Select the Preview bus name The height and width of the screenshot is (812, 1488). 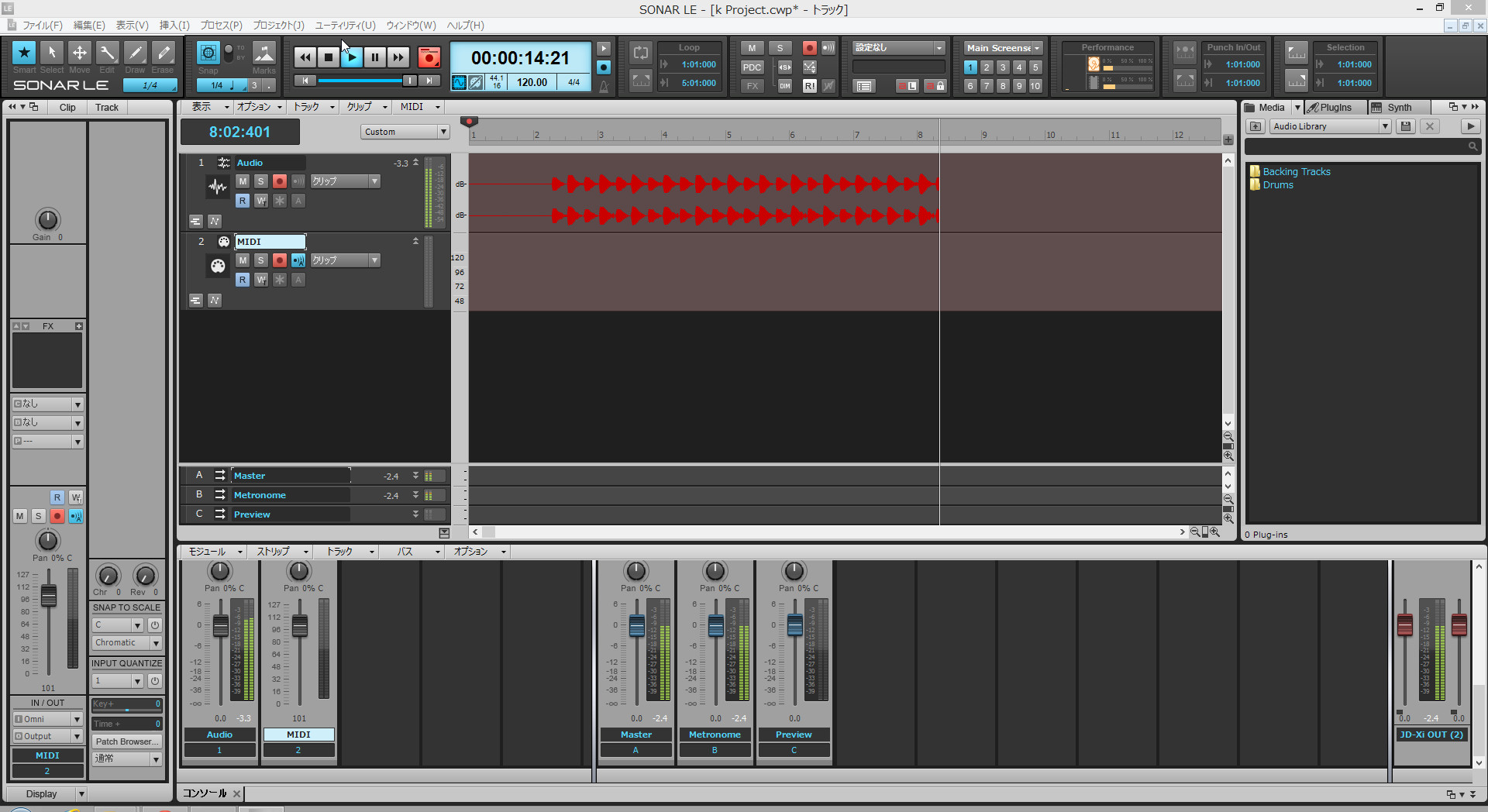pos(252,514)
